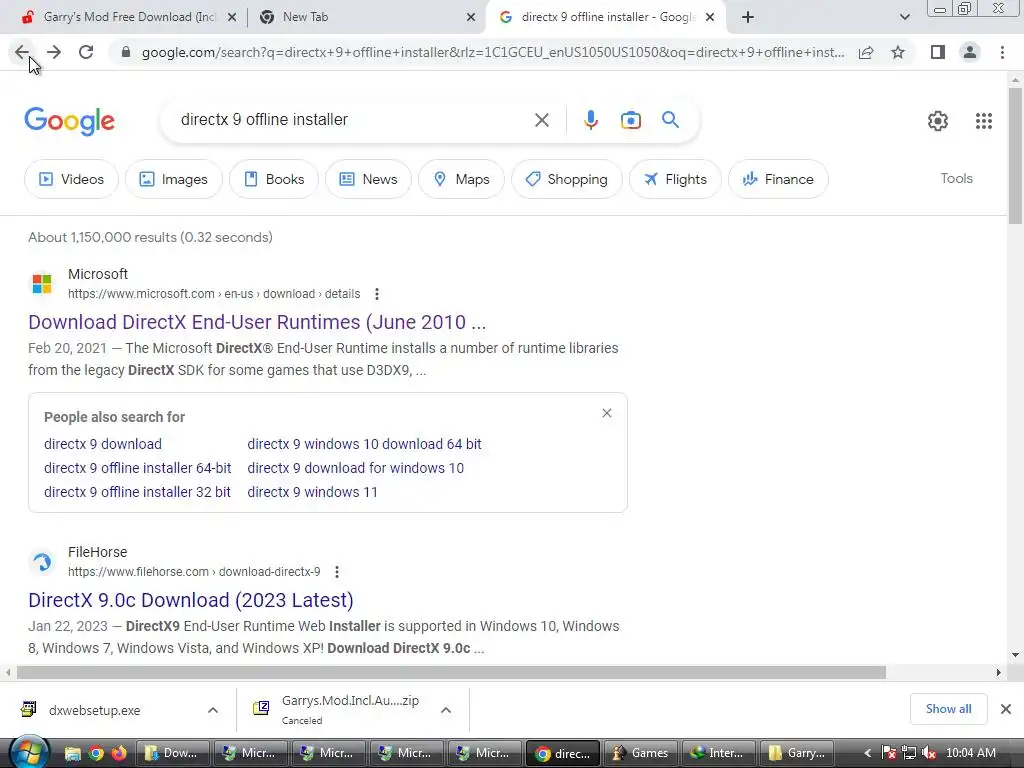The image size is (1024, 768).
Task: Show hidden tray icons arrow
Action: click(867, 753)
